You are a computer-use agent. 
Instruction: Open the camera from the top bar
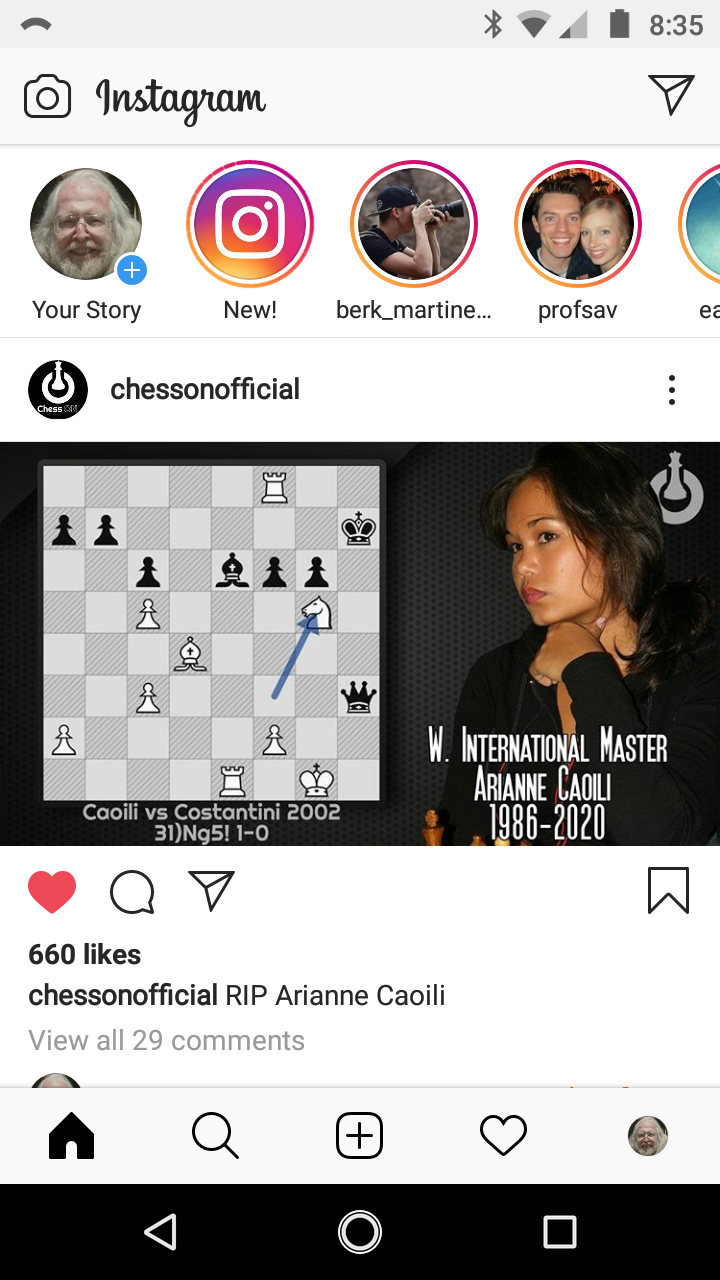click(47, 97)
